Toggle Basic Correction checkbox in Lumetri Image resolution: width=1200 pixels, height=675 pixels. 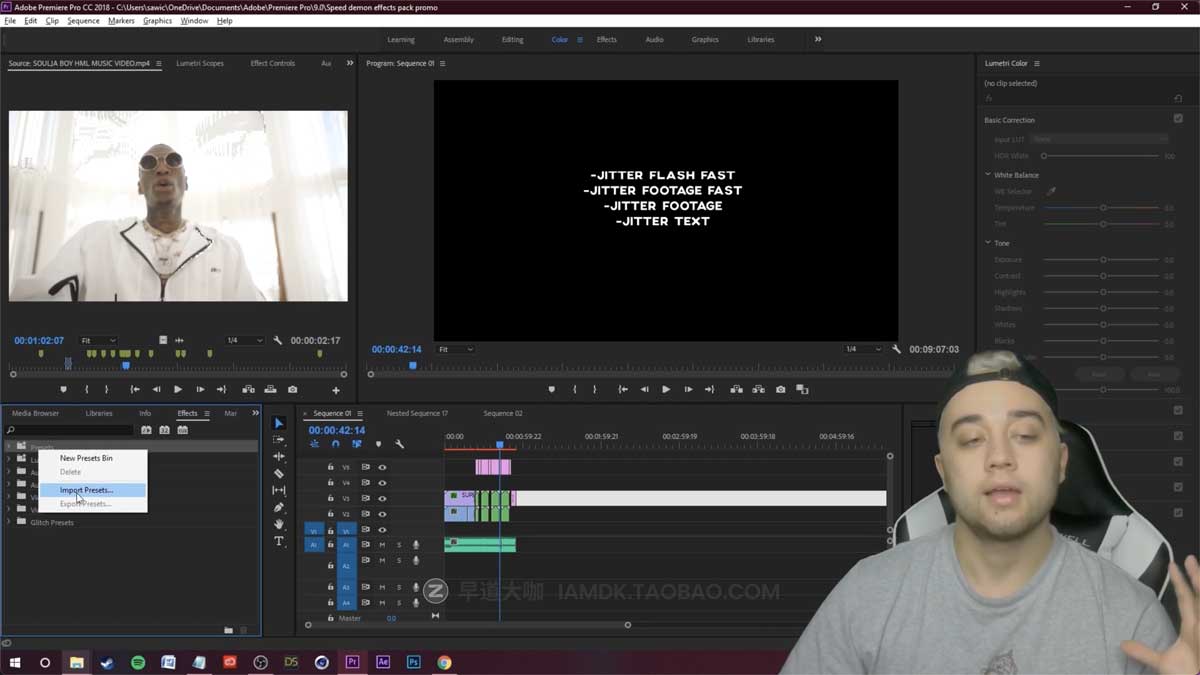1178,119
